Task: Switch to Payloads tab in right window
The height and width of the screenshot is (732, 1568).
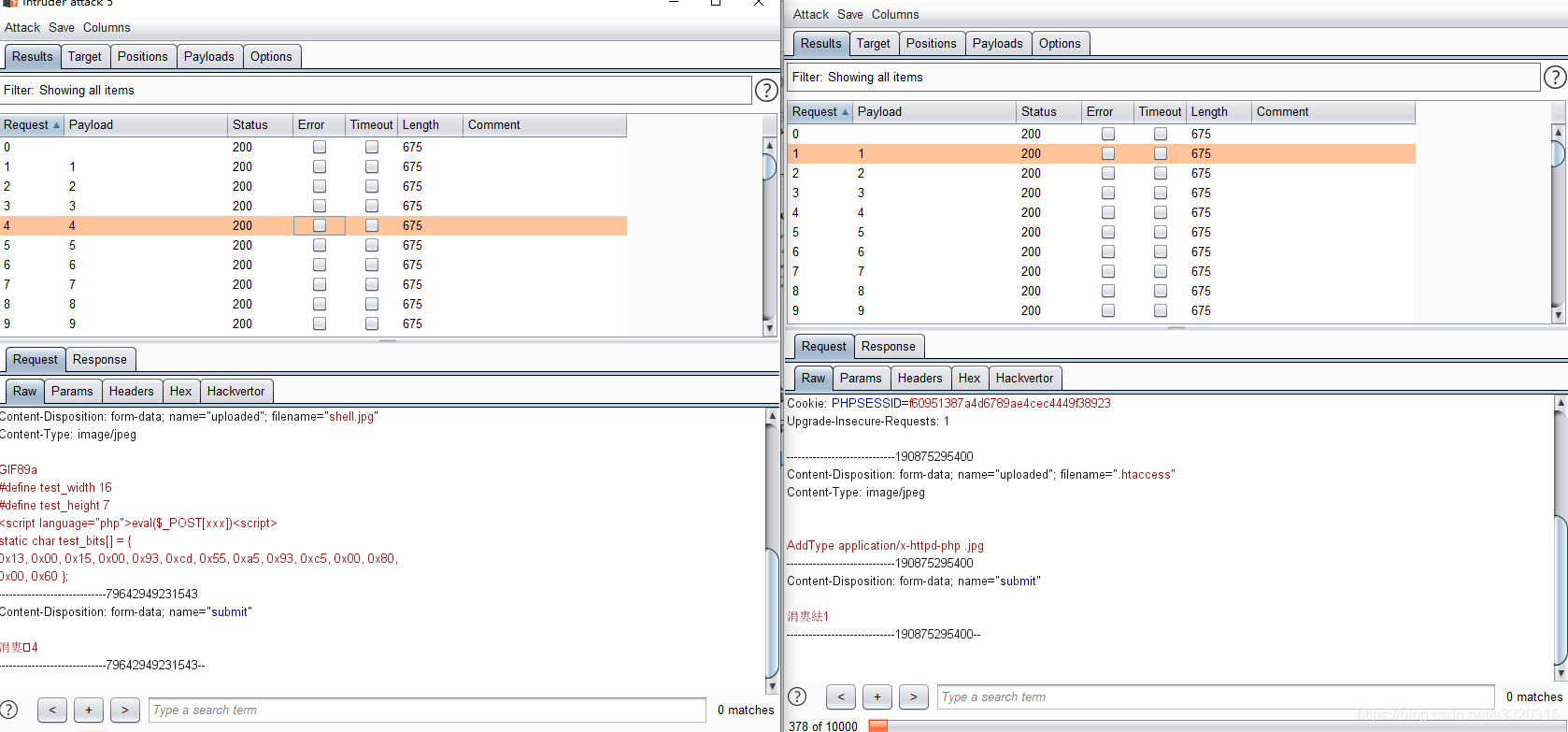Action: point(998,43)
